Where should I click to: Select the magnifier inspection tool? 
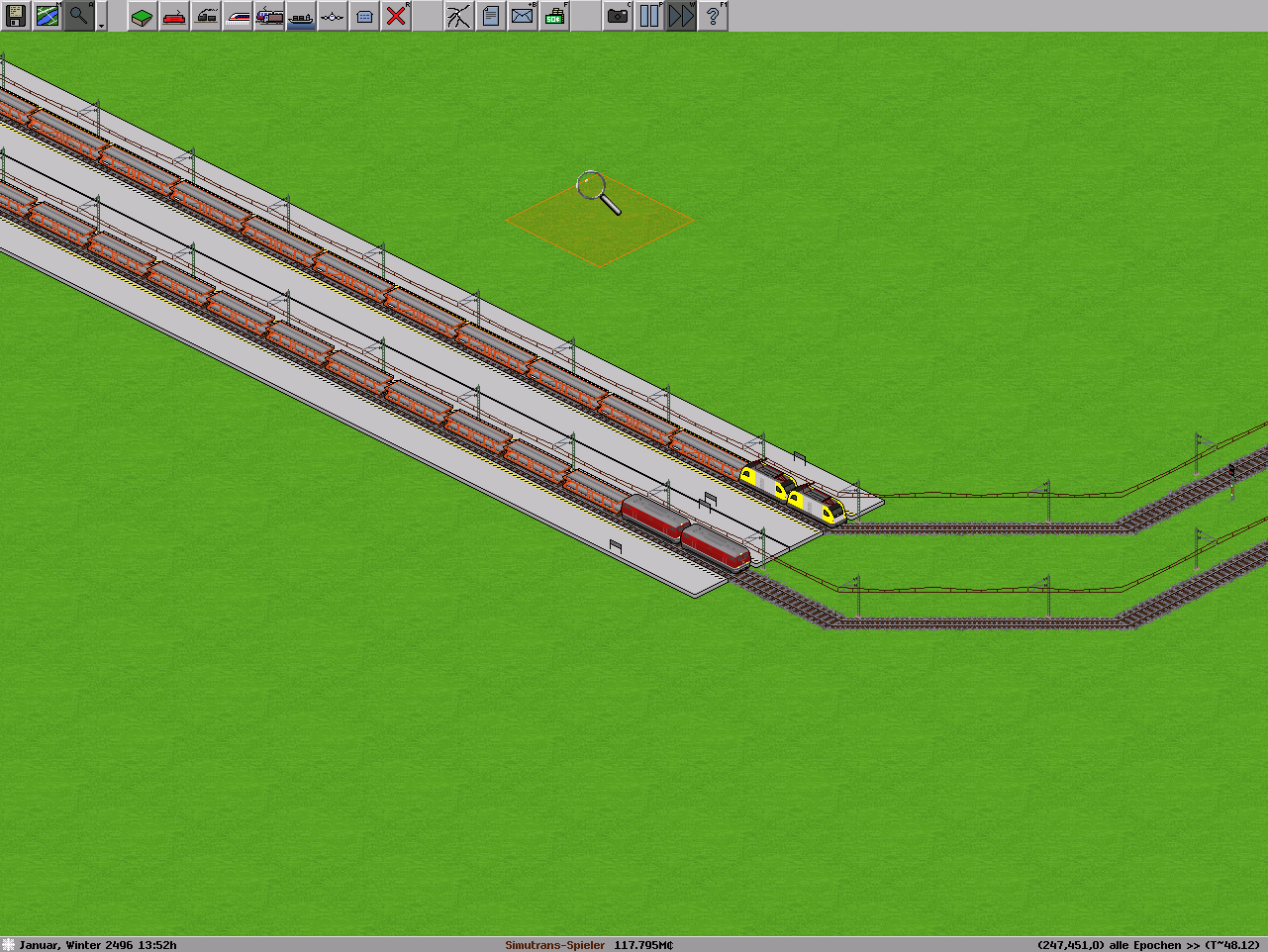(79, 16)
